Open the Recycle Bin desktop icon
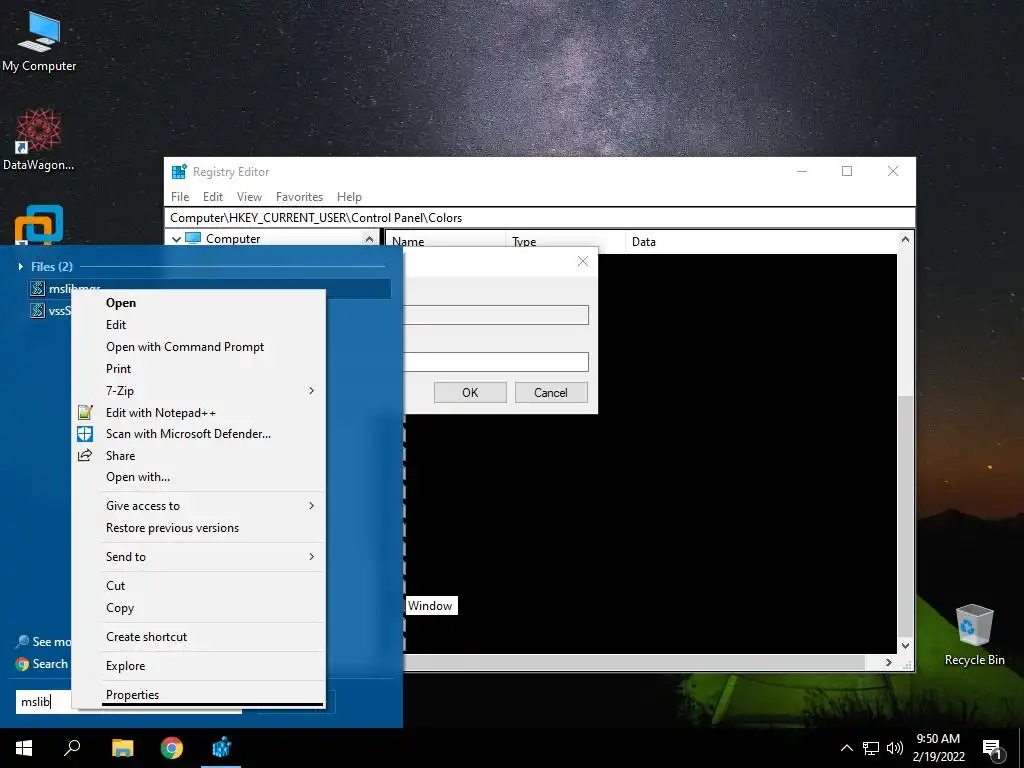 pos(974,635)
